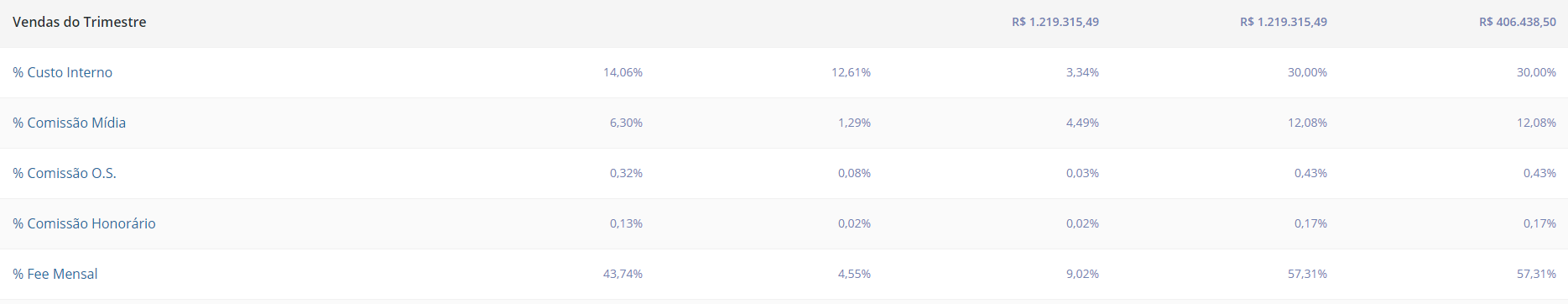Select the 6,30% Comissão Mídia value
This screenshot has height=304, width=1568.
pyautogui.click(x=626, y=123)
